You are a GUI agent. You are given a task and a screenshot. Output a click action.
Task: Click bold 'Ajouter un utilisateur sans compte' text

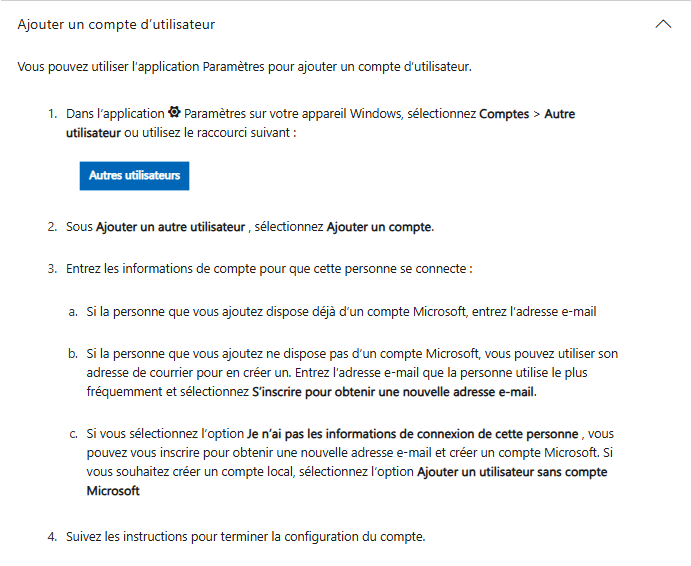512,472
